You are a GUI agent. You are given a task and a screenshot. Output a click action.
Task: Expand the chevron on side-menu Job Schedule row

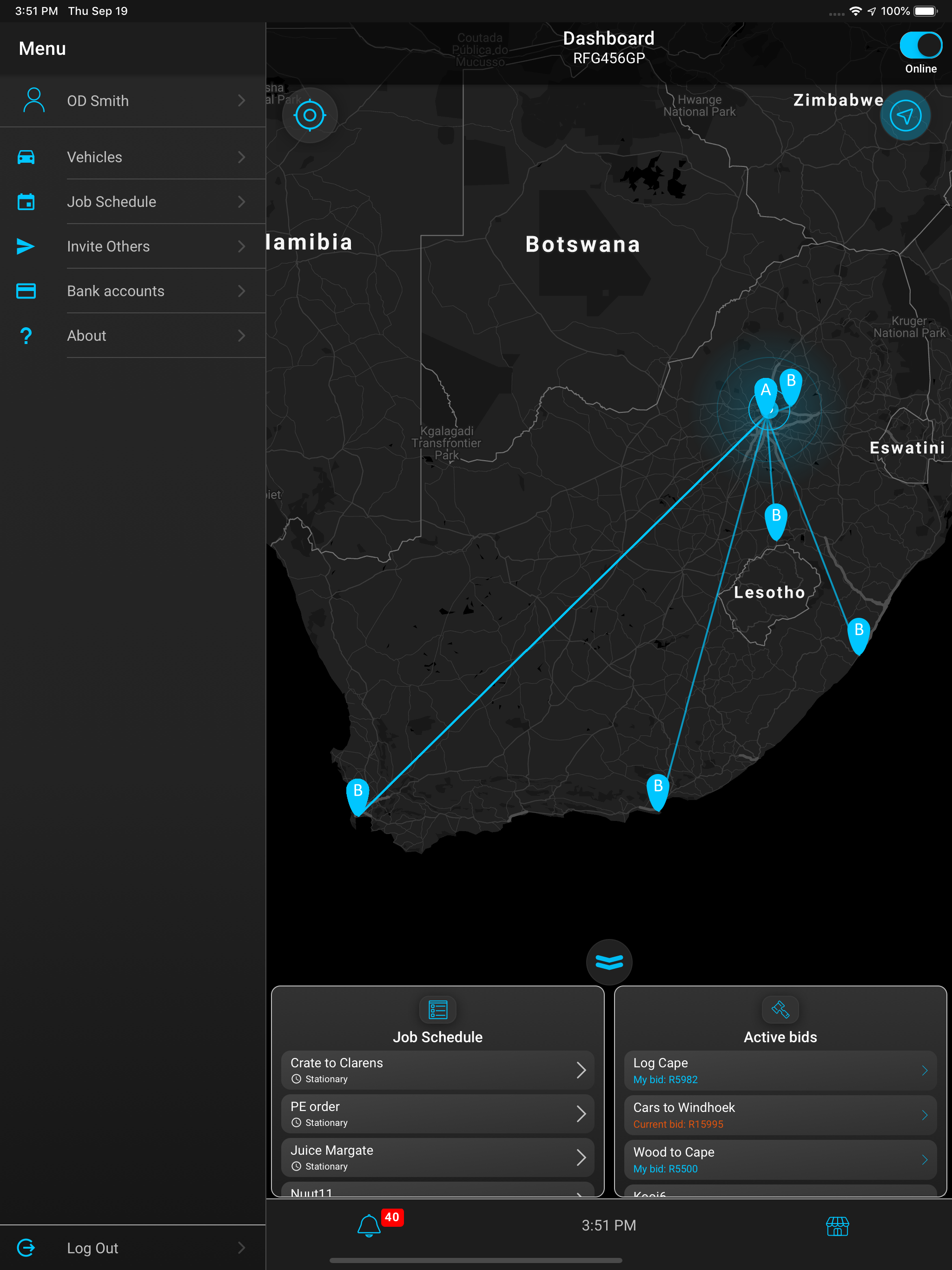241,202
